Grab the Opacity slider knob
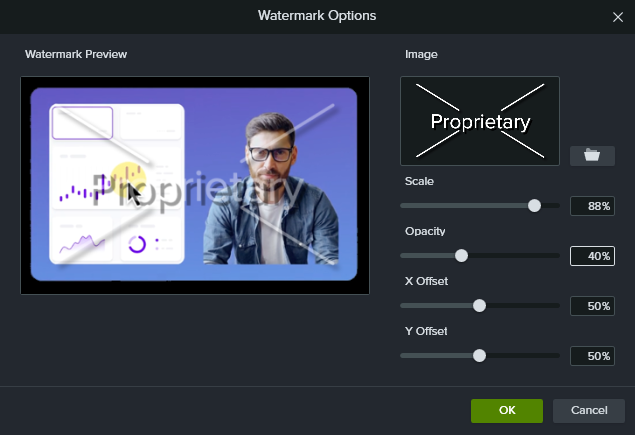Viewport: 635px width, 435px height. 461,255
